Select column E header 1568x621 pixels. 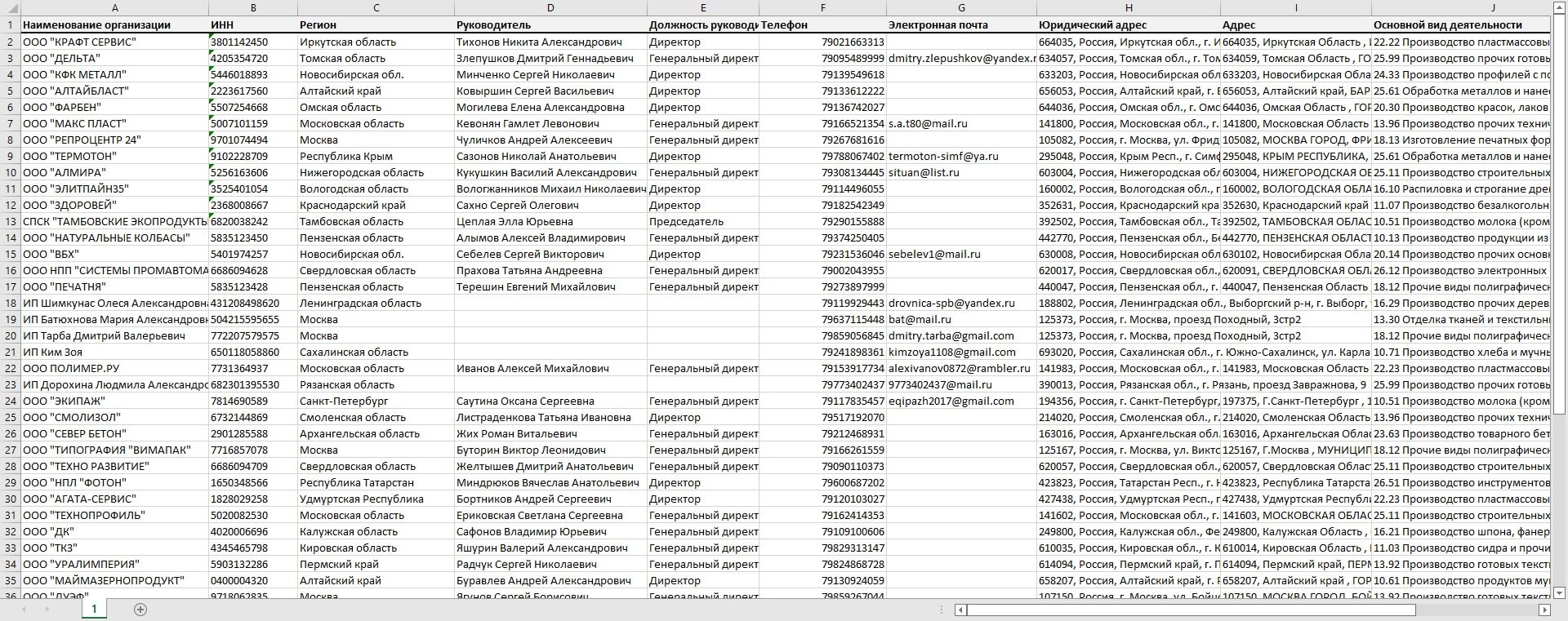pyautogui.click(x=703, y=7)
